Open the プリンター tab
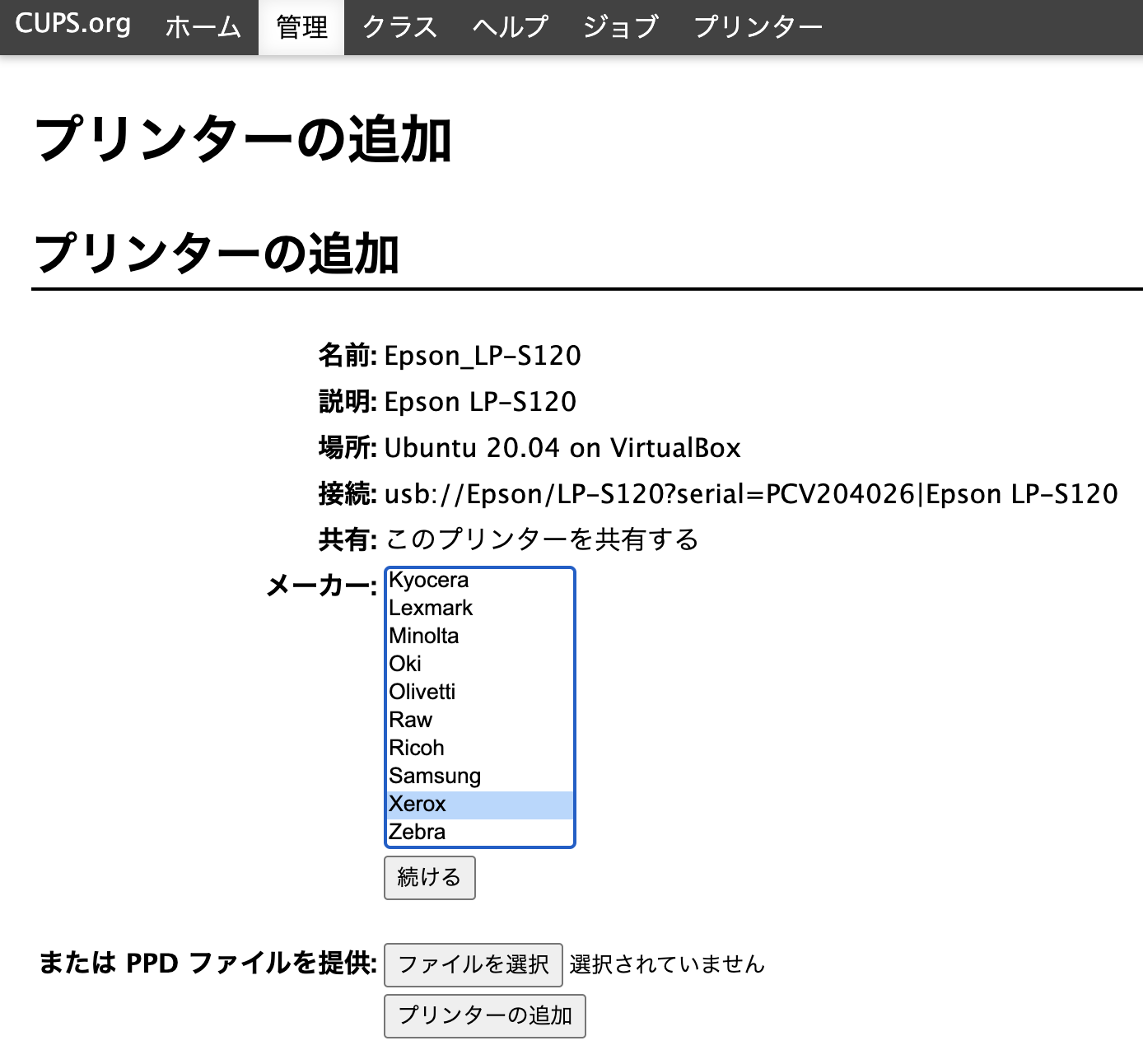 (758, 27)
